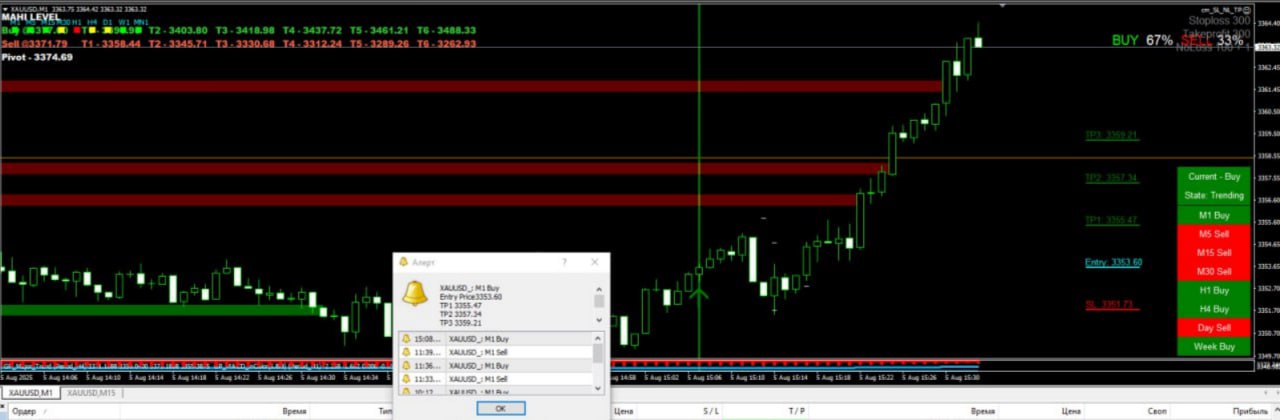
Task: Select the 15:08 M1 Buy alert row
Action: (x=495, y=339)
